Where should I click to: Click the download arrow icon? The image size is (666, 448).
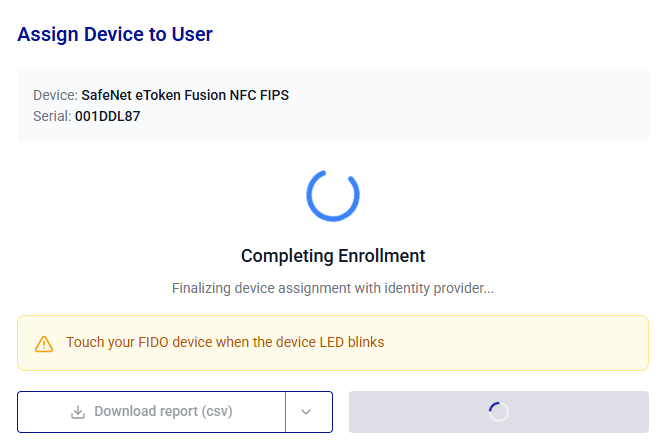click(x=78, y=411)
